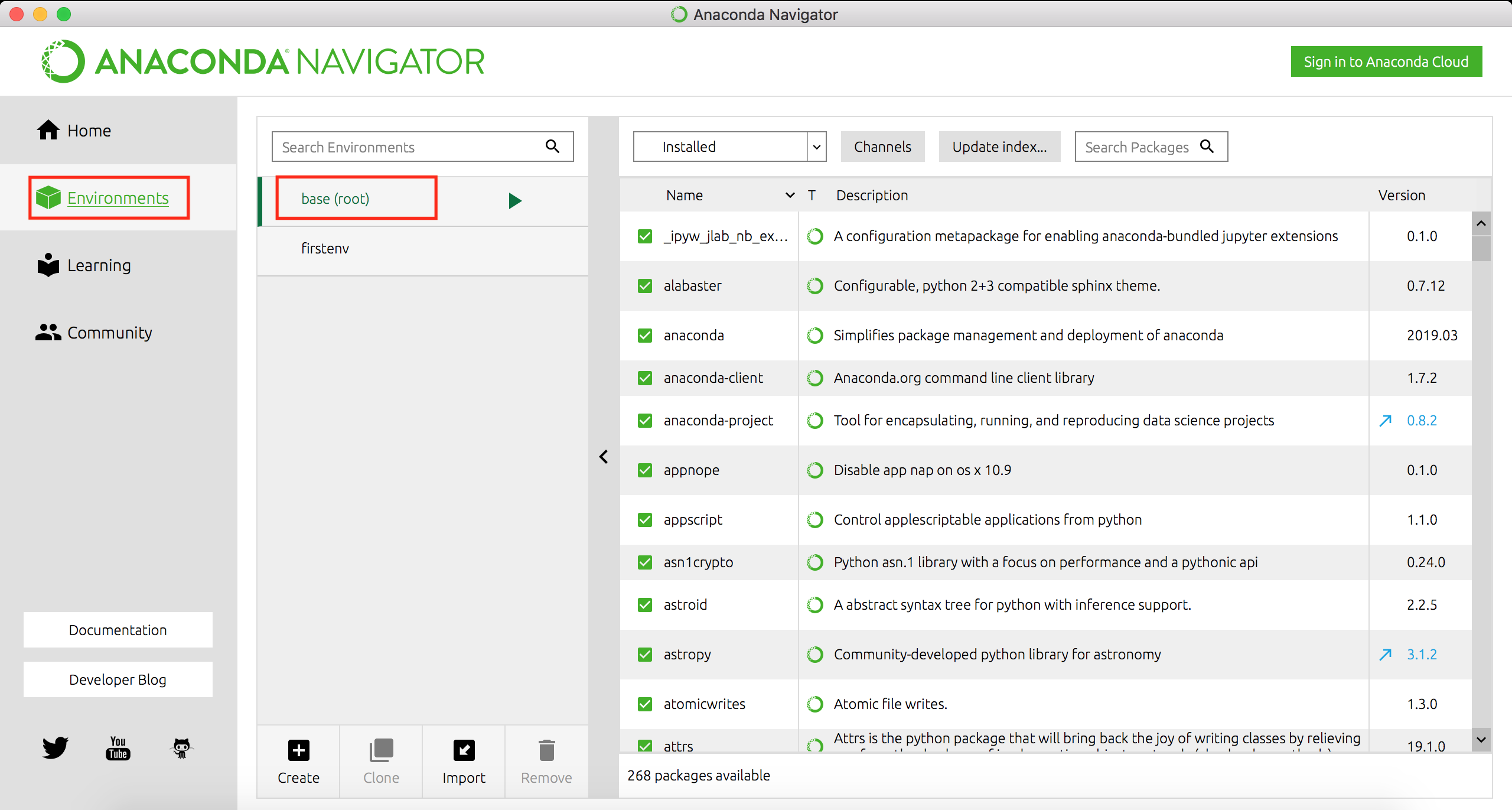Launch the base environment with play arrow
Image resolution: width=1512 pixels, height=810 pixels.
pos(514,200)
